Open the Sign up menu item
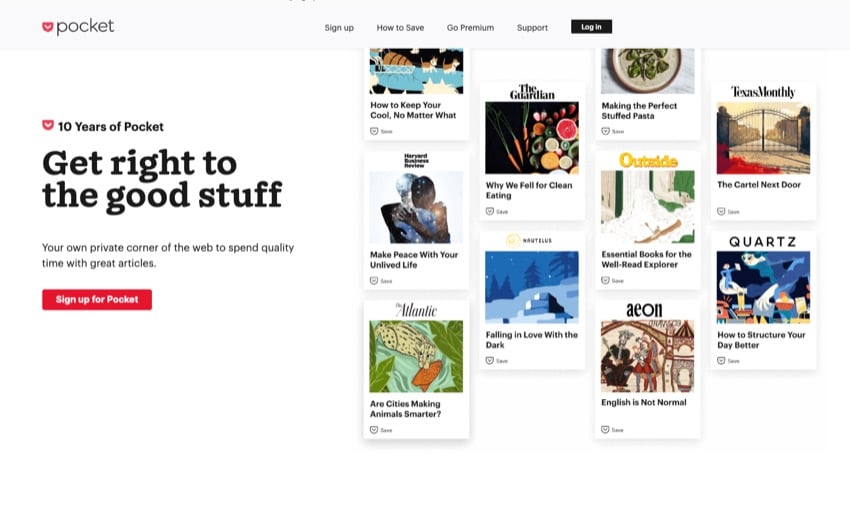850x521 pixels. click(x=339, y=28)
